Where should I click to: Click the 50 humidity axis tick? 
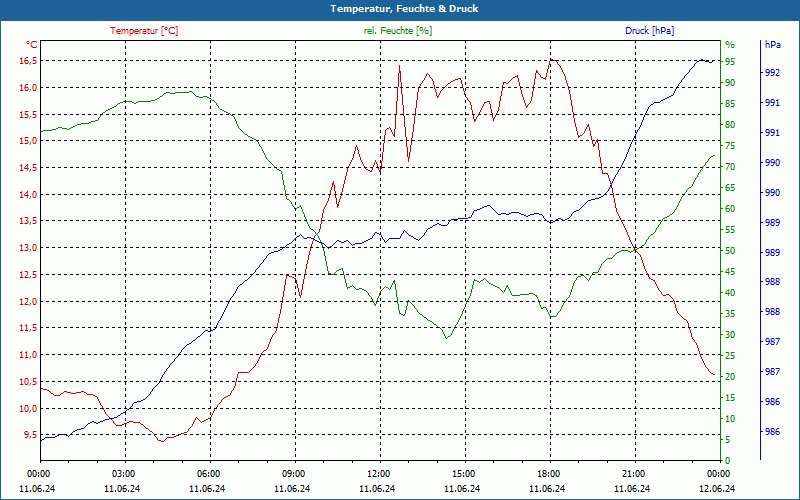(x=730, y=251)
